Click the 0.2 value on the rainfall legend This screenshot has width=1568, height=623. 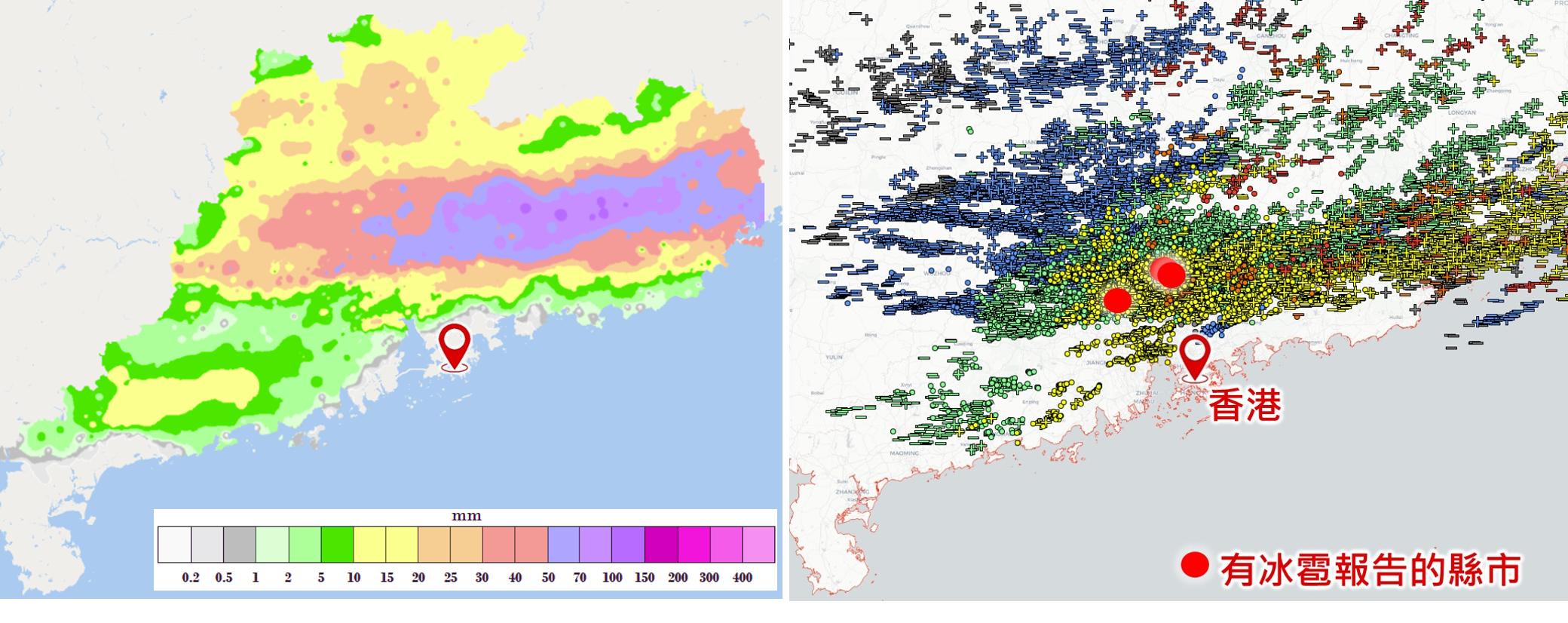191,578
